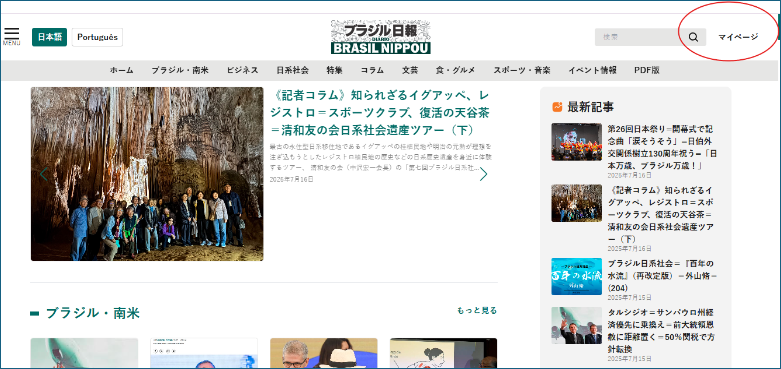781x369 pixels.
Task: Click sidebar cave thumbnail image
Action: [x=576, y=203]
